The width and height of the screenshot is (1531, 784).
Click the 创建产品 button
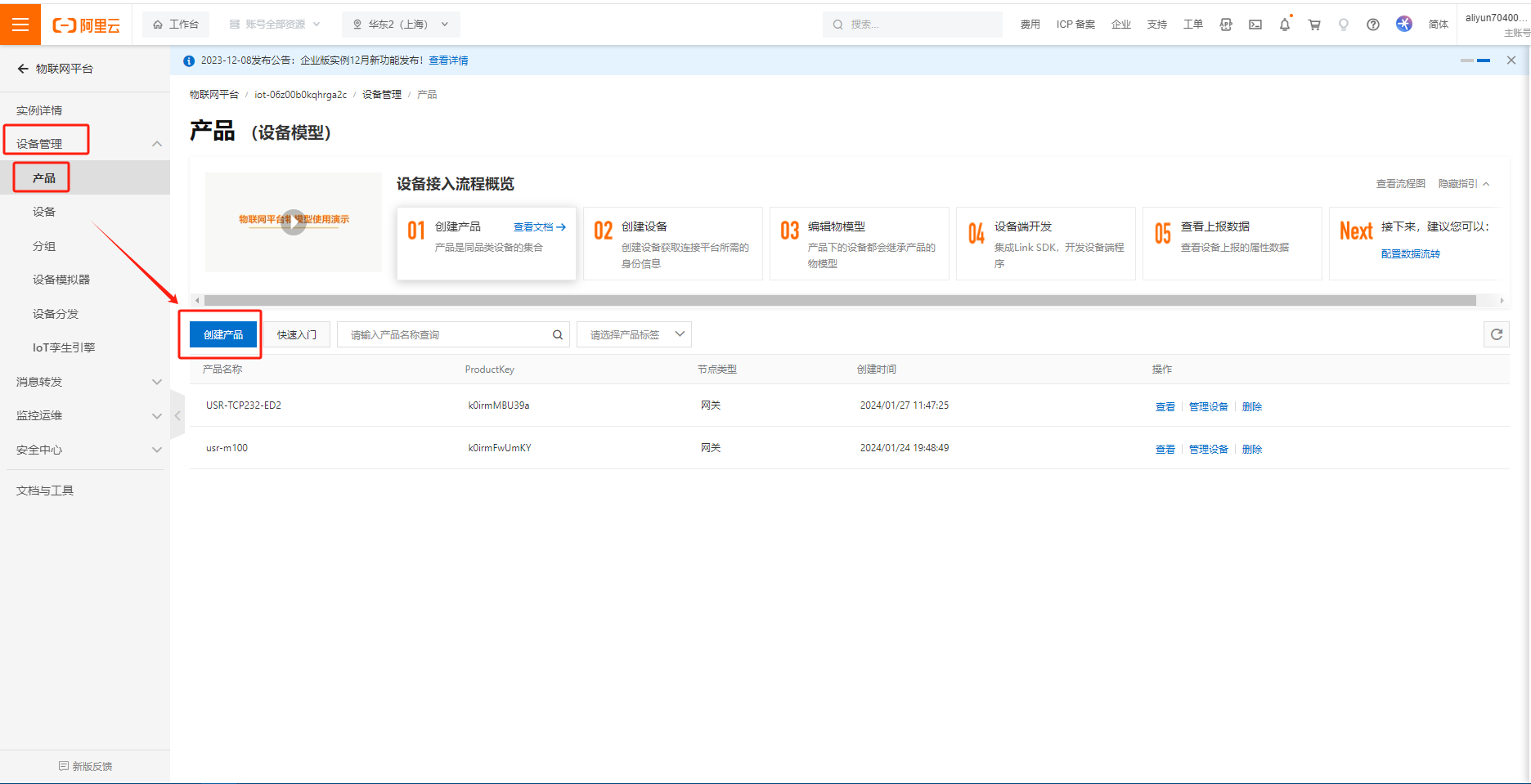pos(222,334)
